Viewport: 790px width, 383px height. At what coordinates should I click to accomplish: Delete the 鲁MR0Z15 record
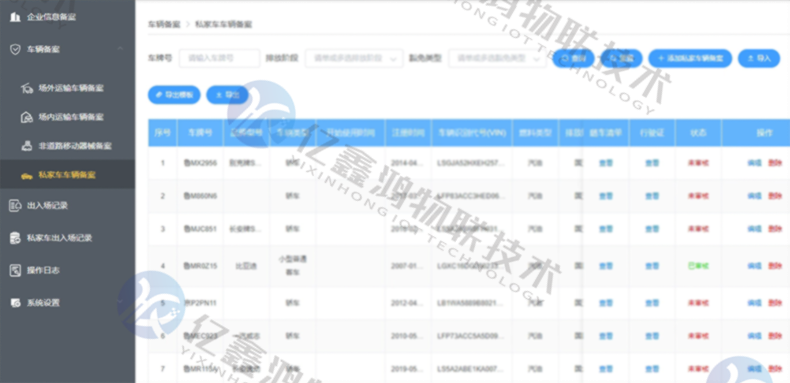(775, 266)
